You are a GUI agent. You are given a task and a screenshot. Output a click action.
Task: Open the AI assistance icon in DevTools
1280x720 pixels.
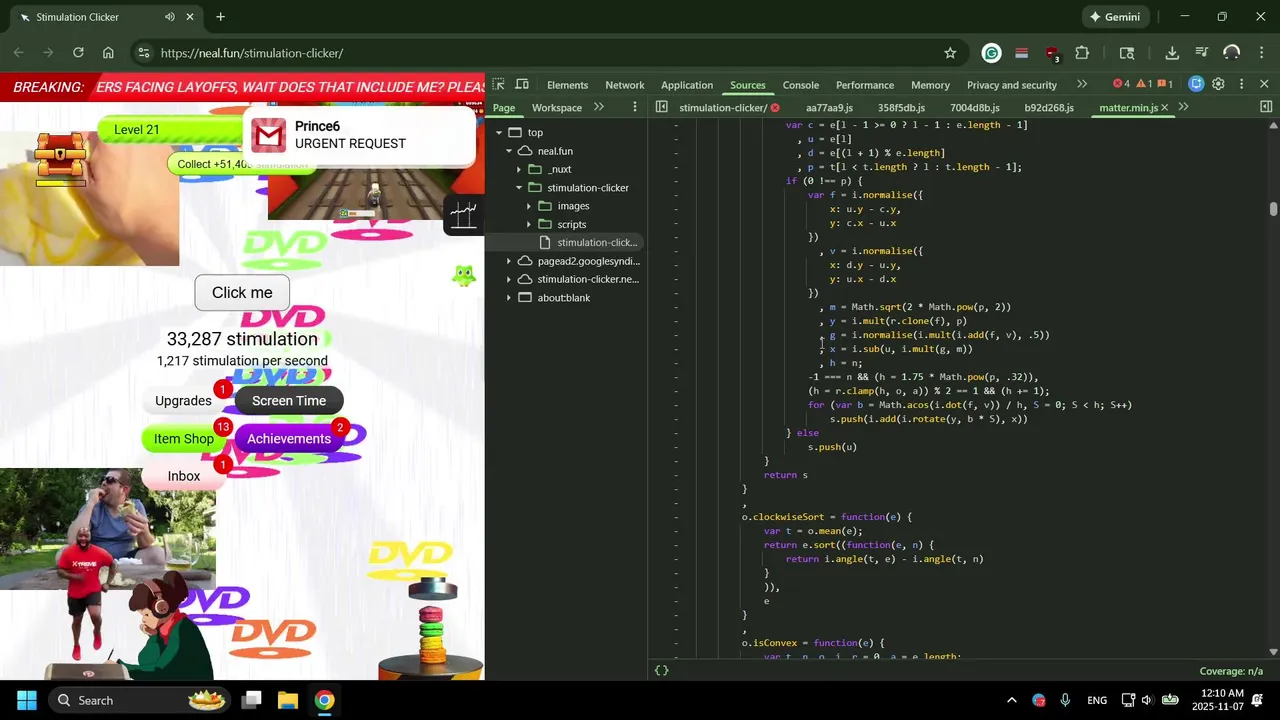click(1196, 84)
